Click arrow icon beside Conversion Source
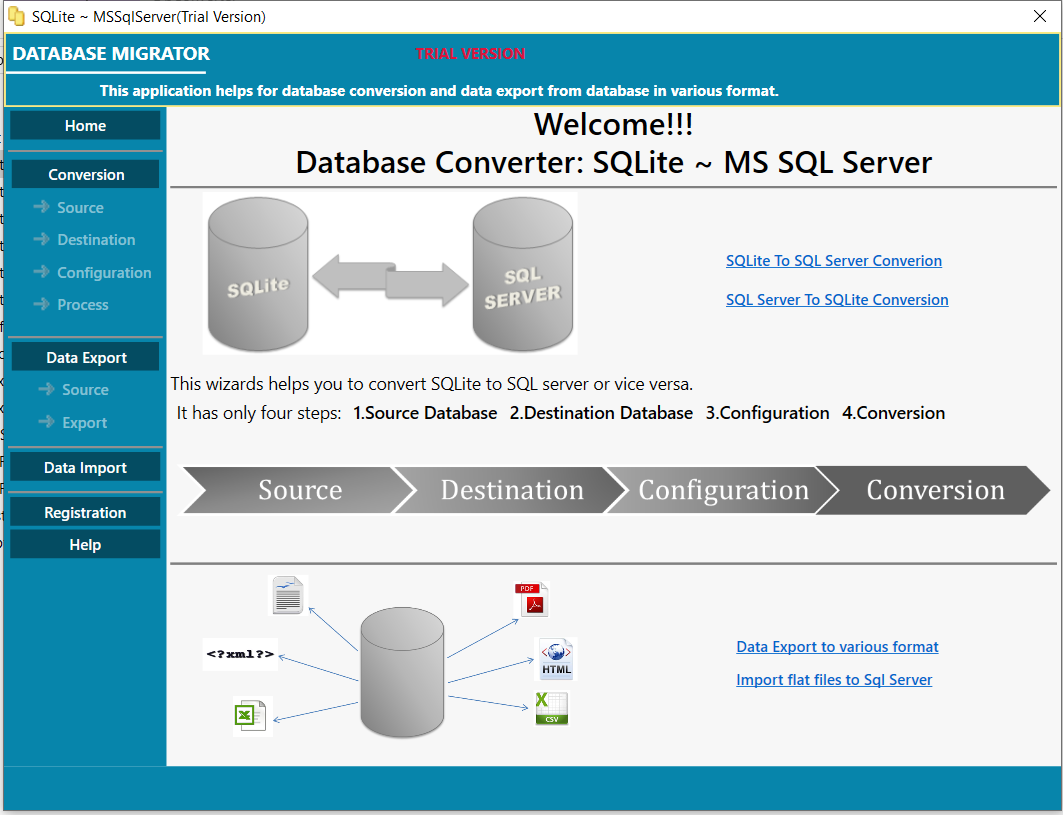1063x815 pixels. 41,206
